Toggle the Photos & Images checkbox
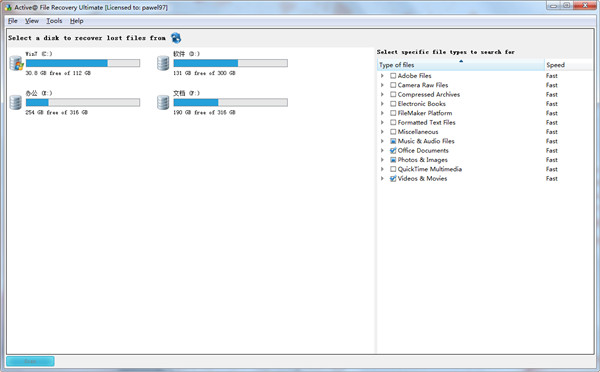This screenshot has height=372, width=600. click(393, 160)
